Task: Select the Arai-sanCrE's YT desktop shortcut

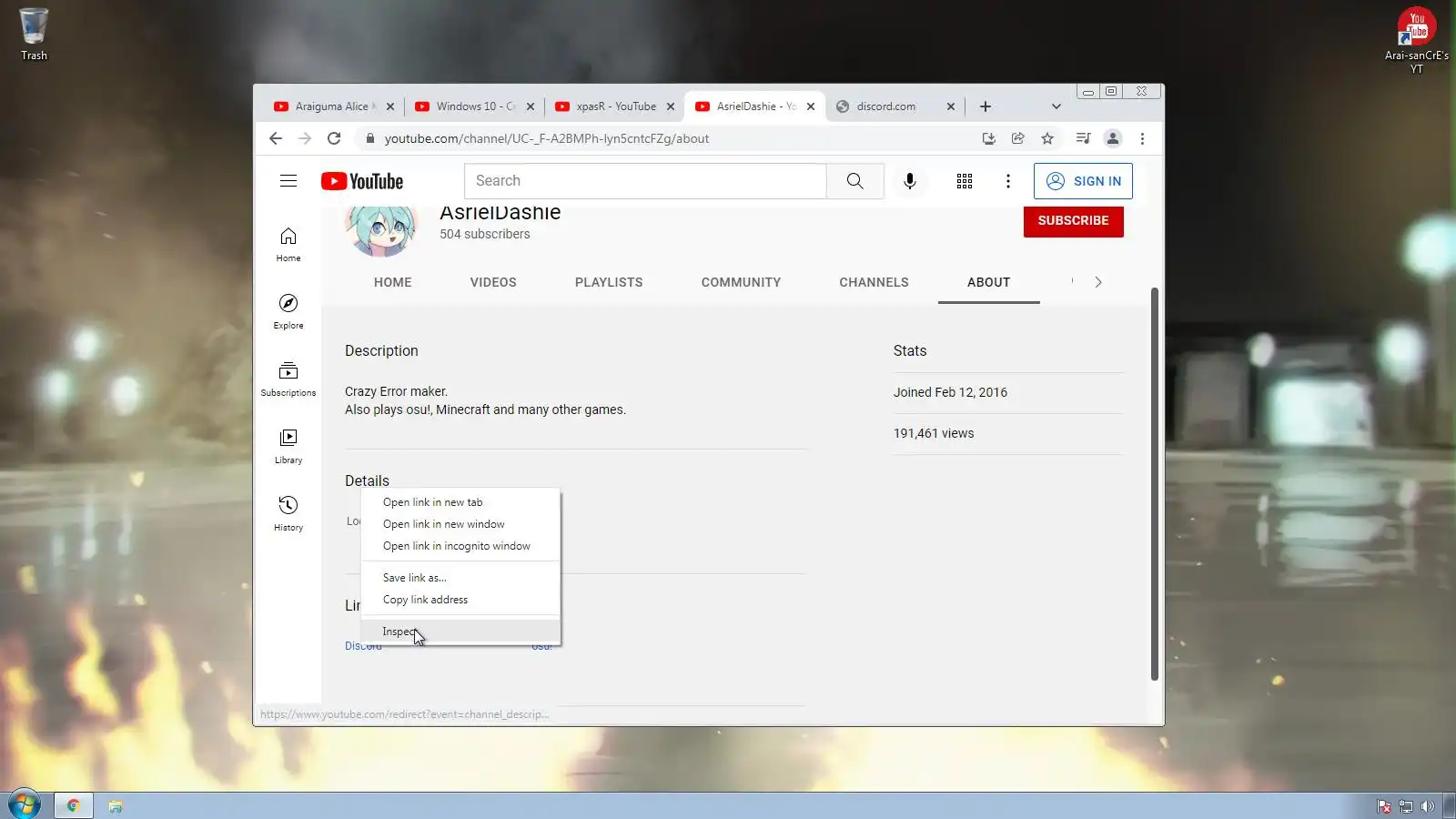Action: (x=1417, y=40)
